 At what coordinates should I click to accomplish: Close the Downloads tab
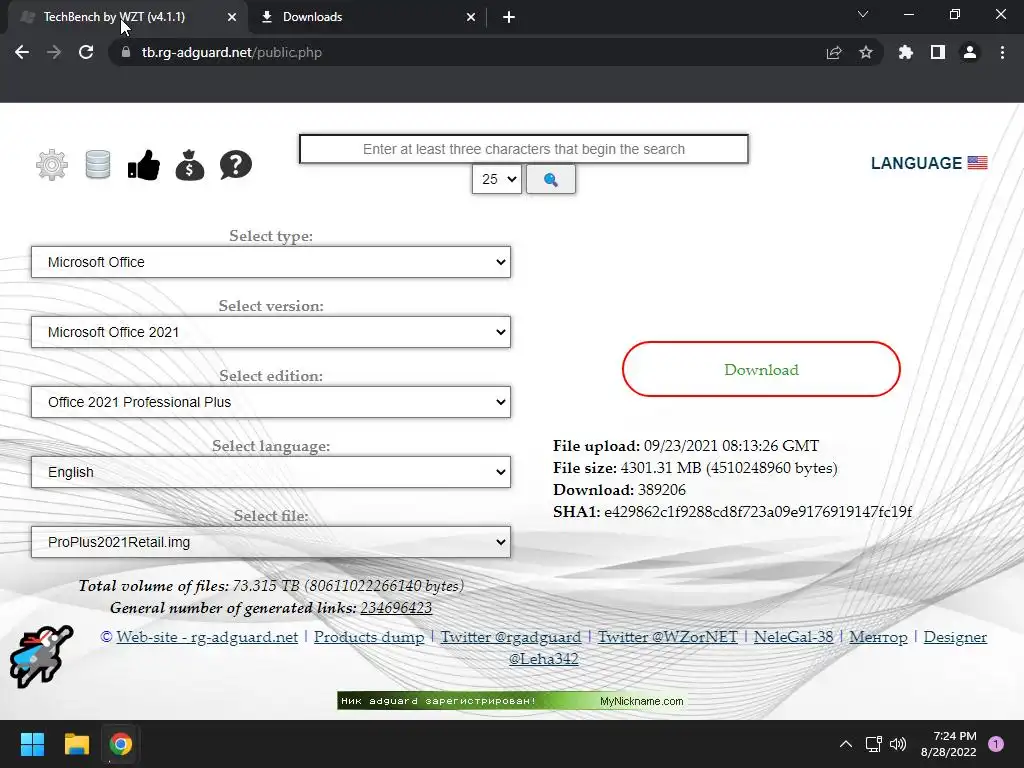471,17
